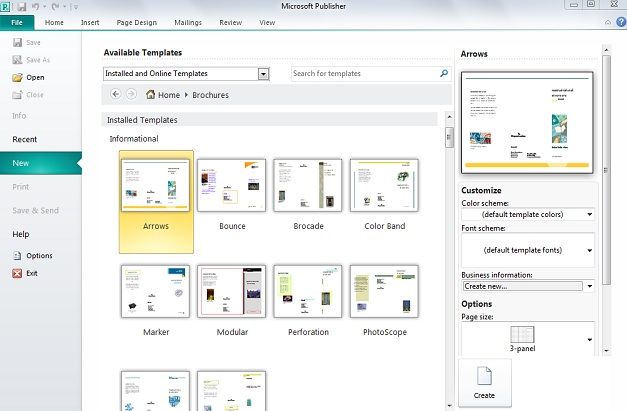The image size is (627, 411).
Task: Open the View tab
Action: pos(267,23)
